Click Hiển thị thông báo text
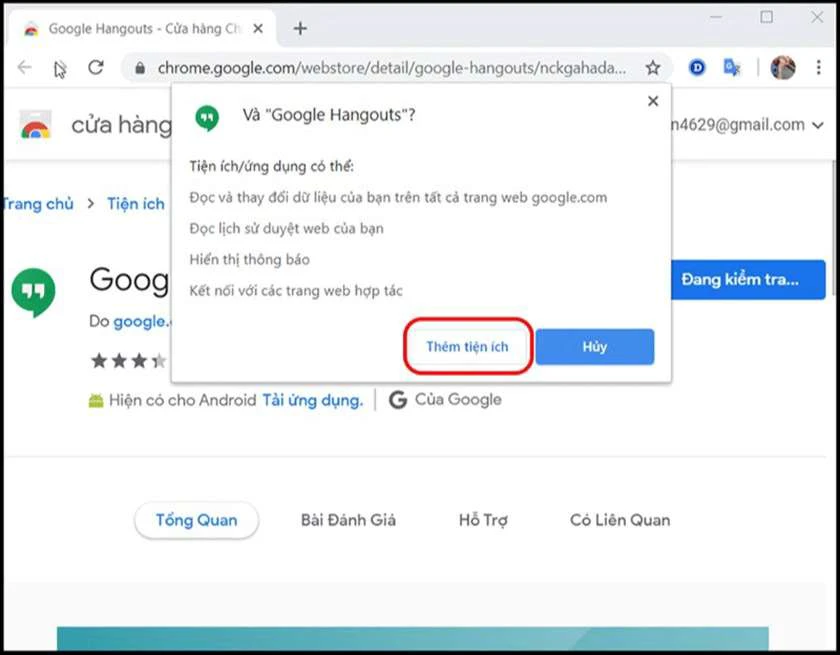The width and height of the screenshot is (840, 655). pos(250,260)
